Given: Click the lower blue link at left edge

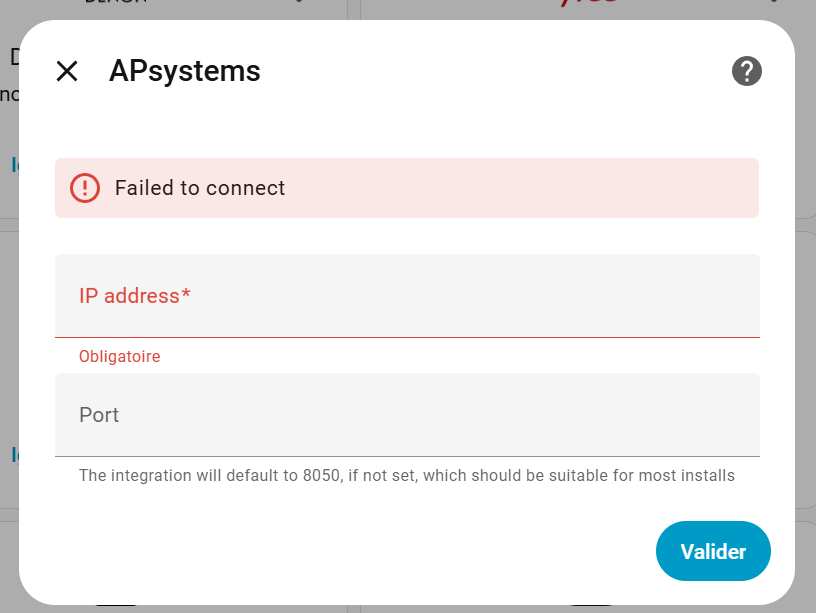Looking at the screenshot, I should tap(14, 455).
